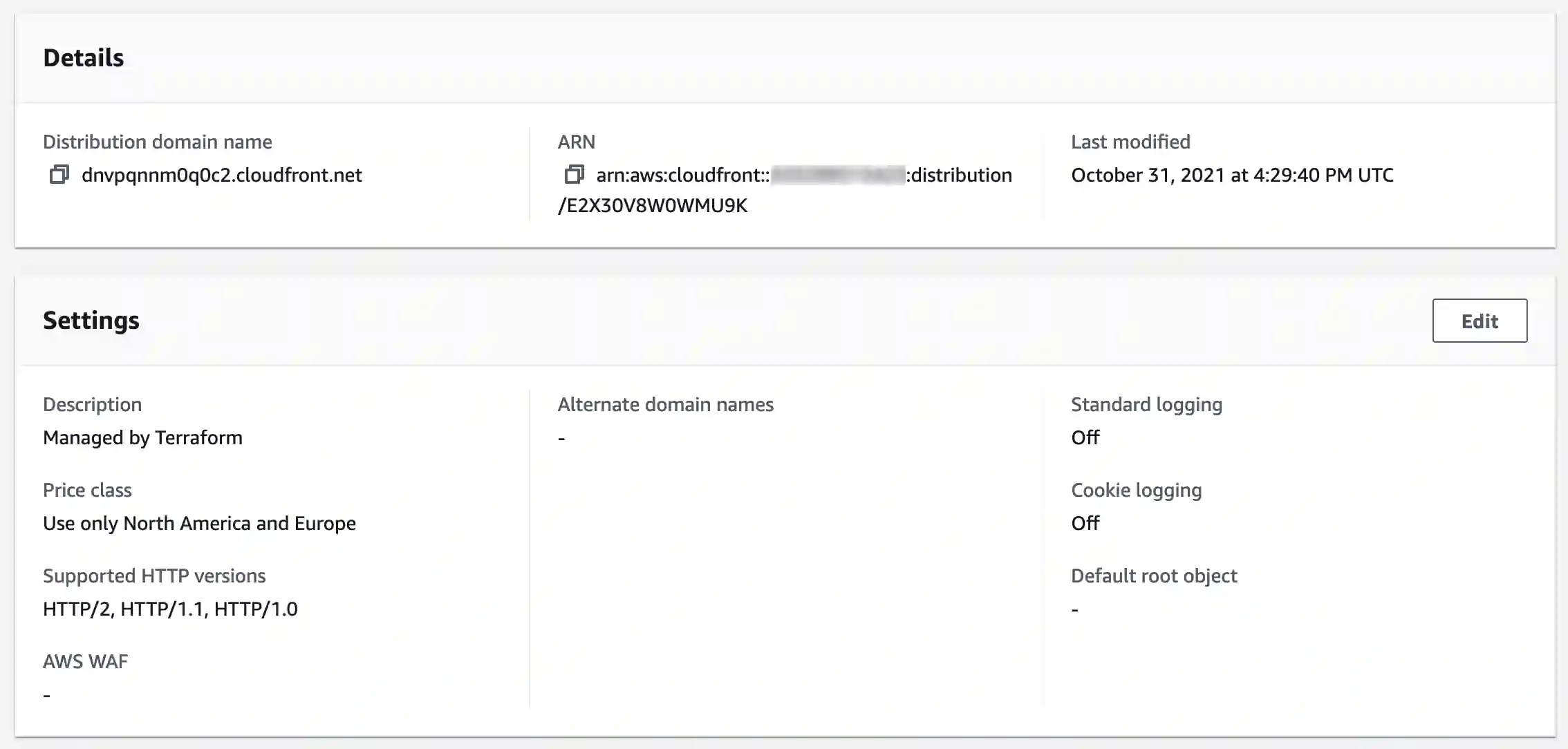
Task: Select the distribution ID /E2X30V8W0WMU9K
Action: (x=653, y=205)
